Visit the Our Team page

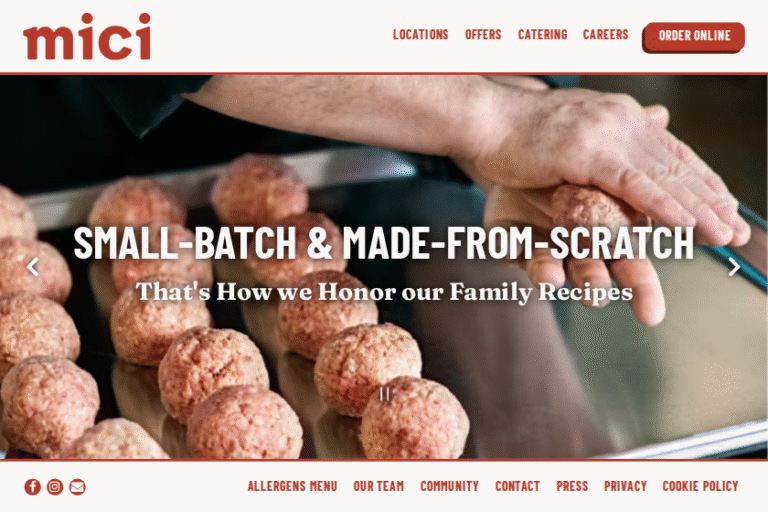(x=379, y=486)
